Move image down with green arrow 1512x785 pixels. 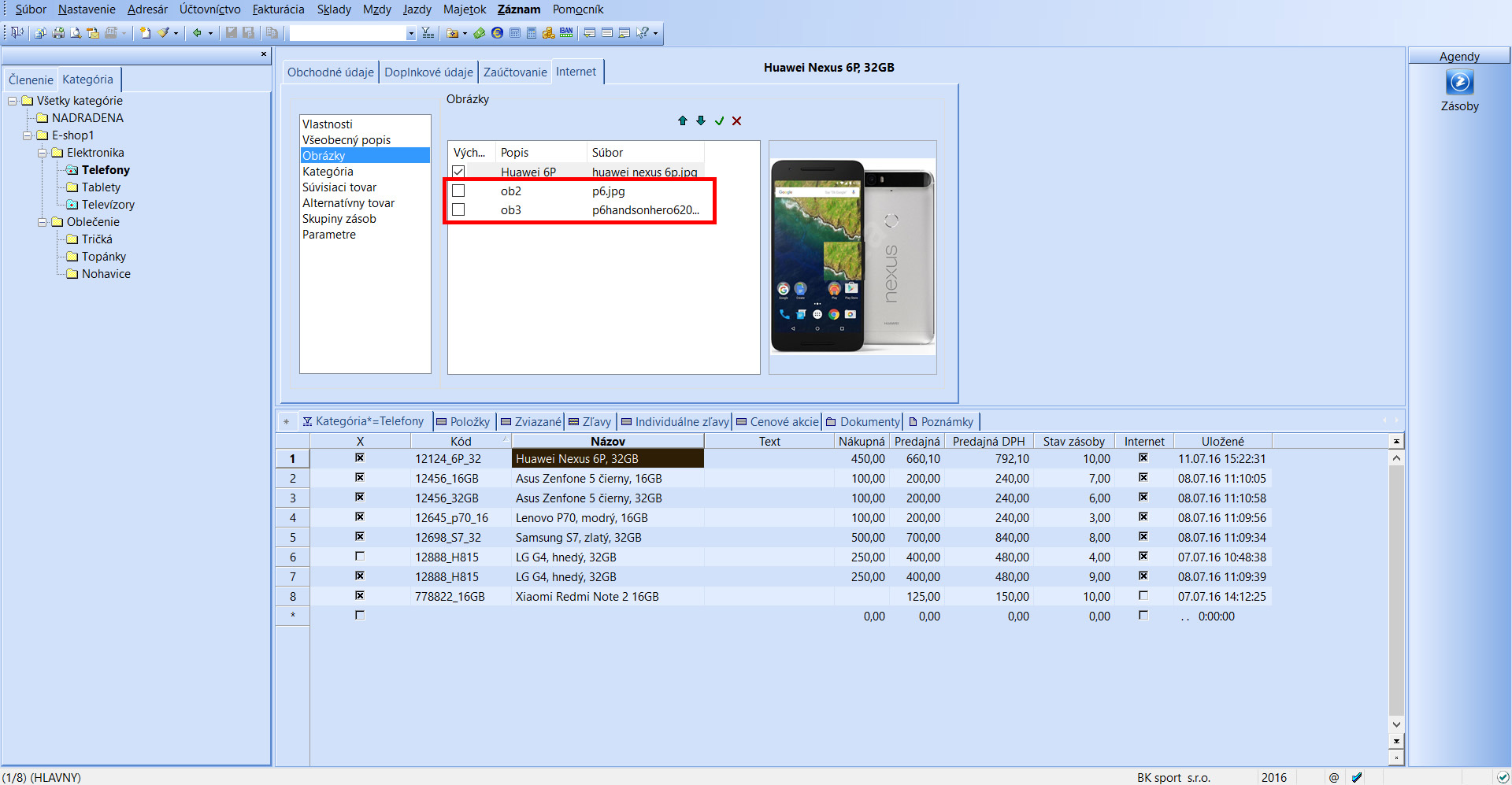coord(701,120)
